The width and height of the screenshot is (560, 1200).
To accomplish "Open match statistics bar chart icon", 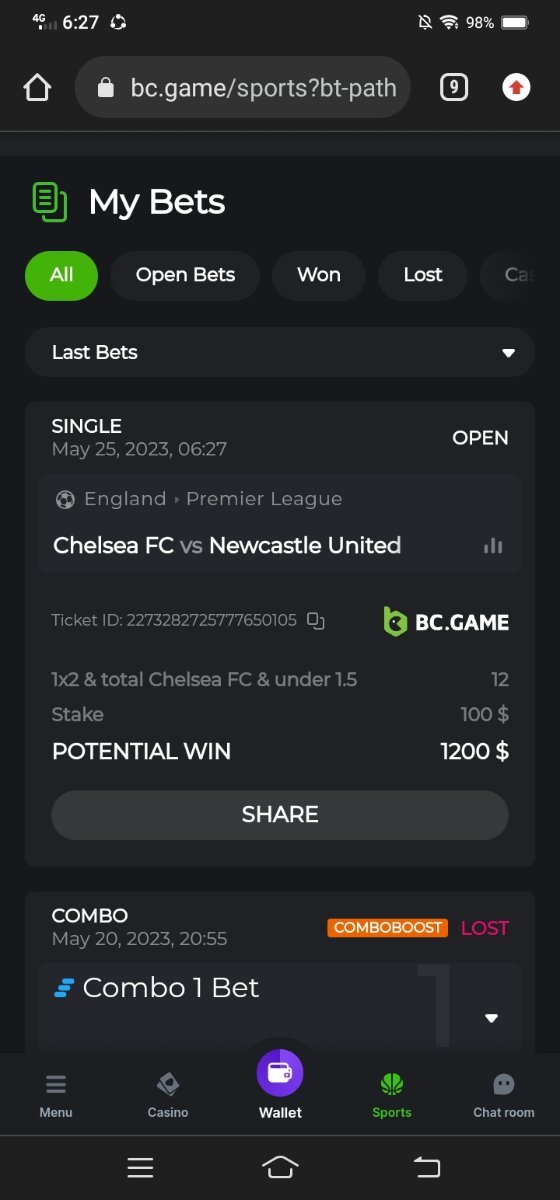I will pos(493,546).
